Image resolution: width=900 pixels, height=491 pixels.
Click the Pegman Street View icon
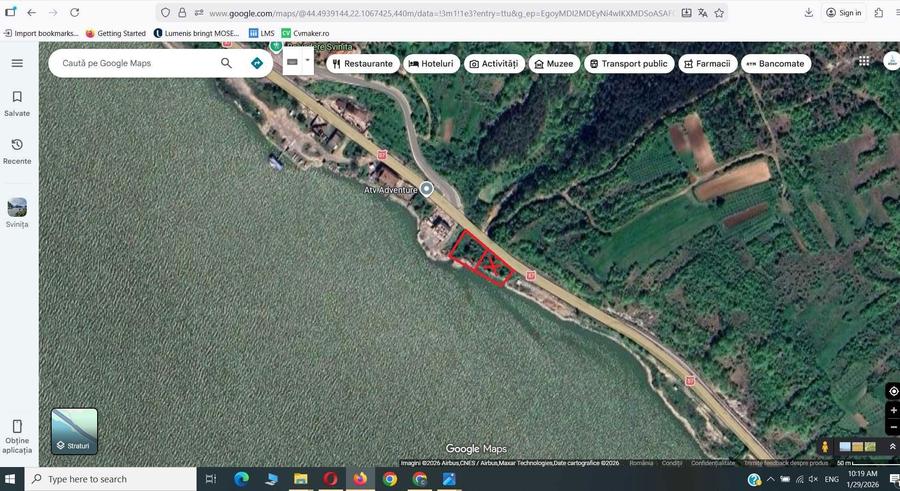click(x=825, y=447)
